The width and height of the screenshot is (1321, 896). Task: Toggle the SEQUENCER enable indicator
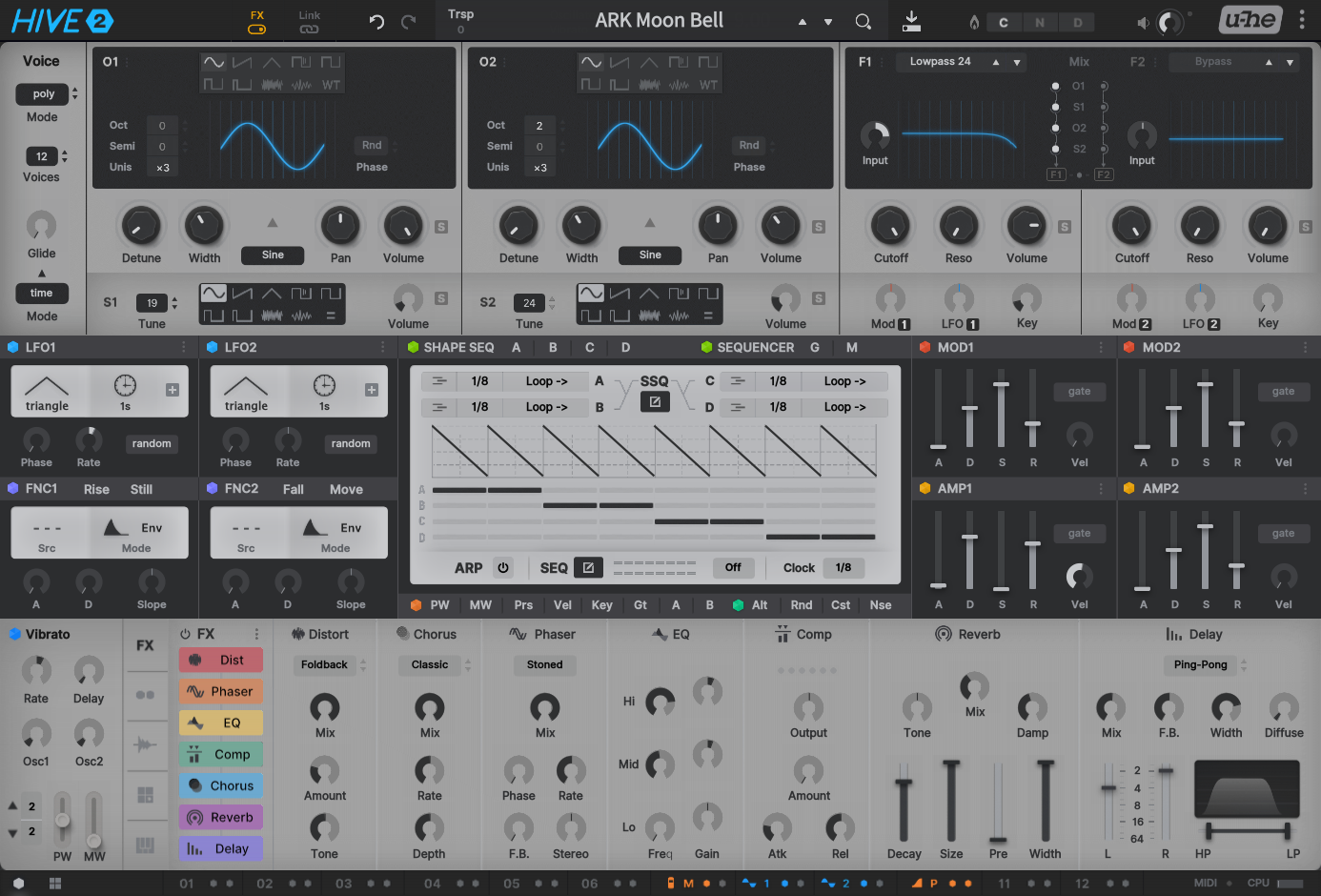(x=707, y=347)
